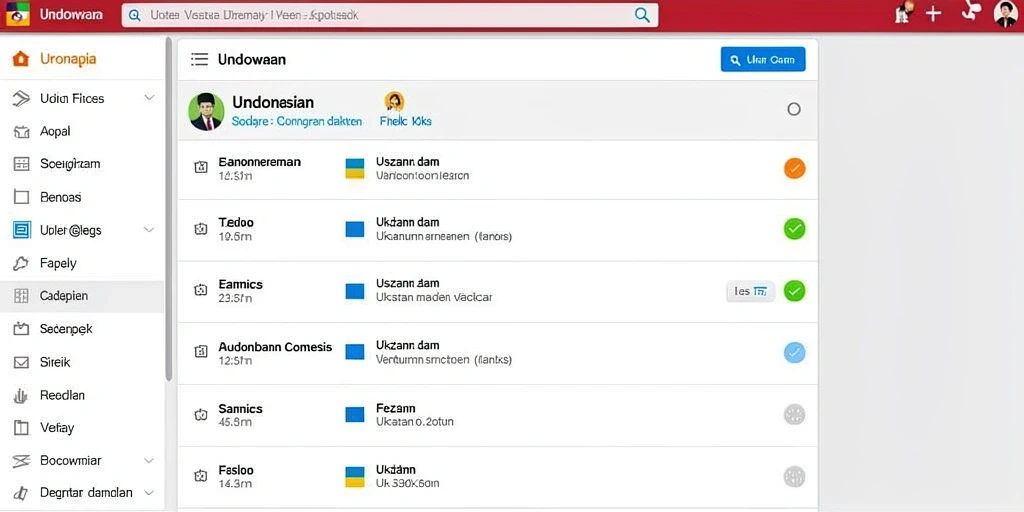Click the Undowara app logo icon
This screenshot has width=1024, height=512.
[18, 15]
